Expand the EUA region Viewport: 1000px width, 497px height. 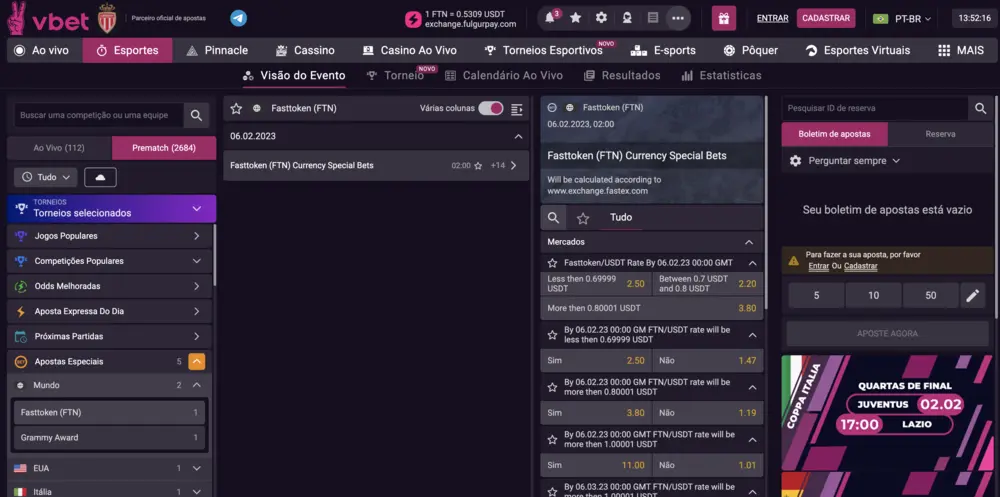tap(196, 468)
